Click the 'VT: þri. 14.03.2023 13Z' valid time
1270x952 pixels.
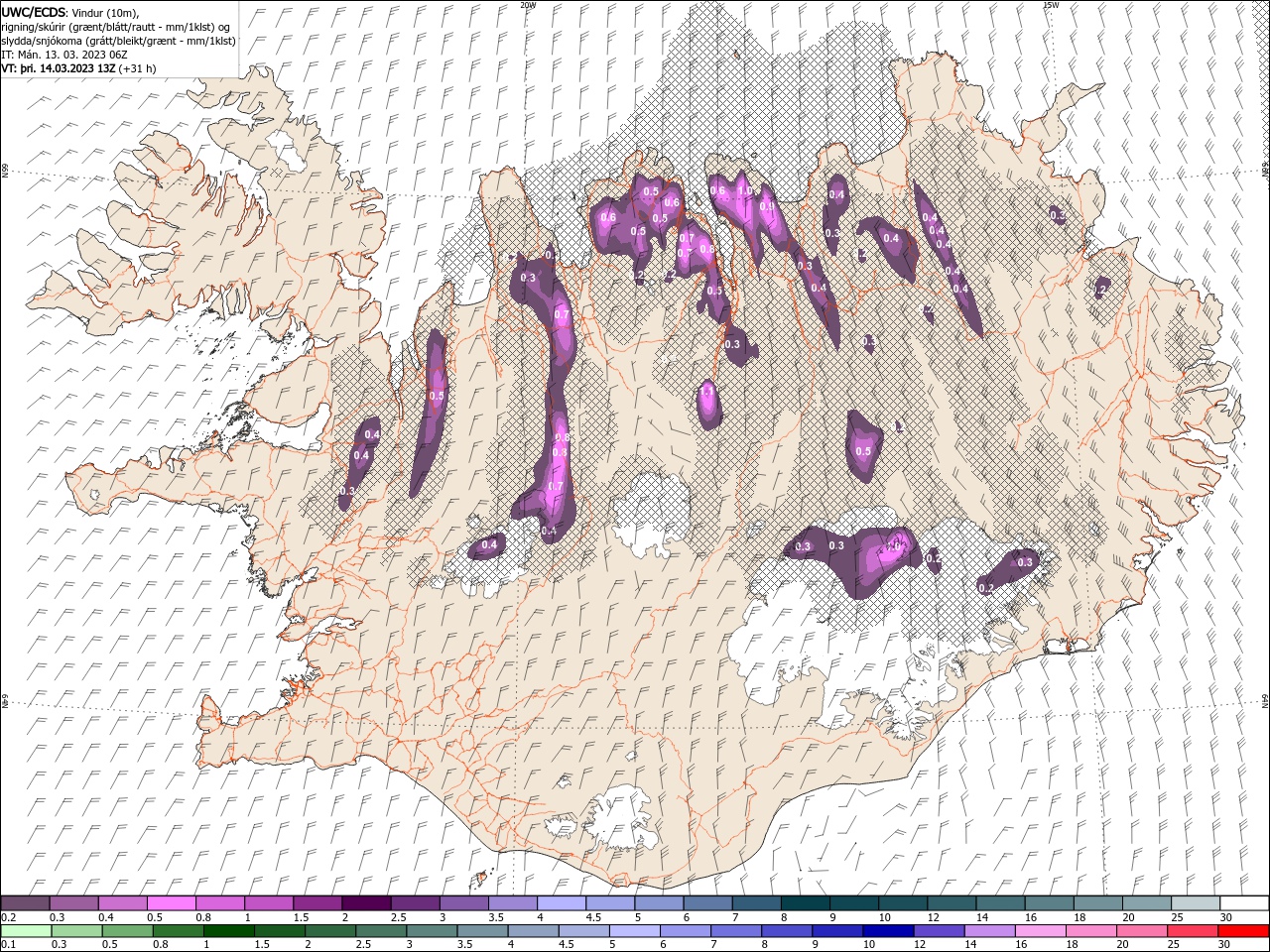pyautogui.click(x=59, y=68)
